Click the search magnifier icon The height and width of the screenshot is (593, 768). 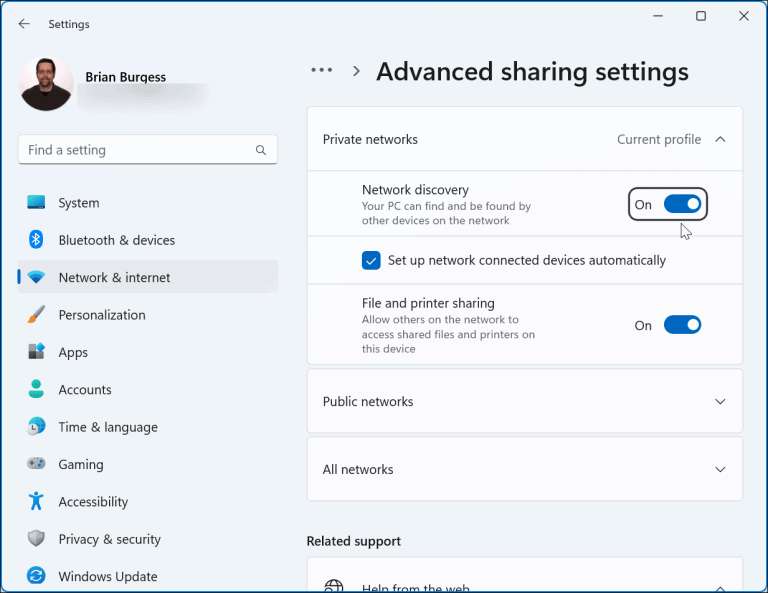(x=261, y=150)
